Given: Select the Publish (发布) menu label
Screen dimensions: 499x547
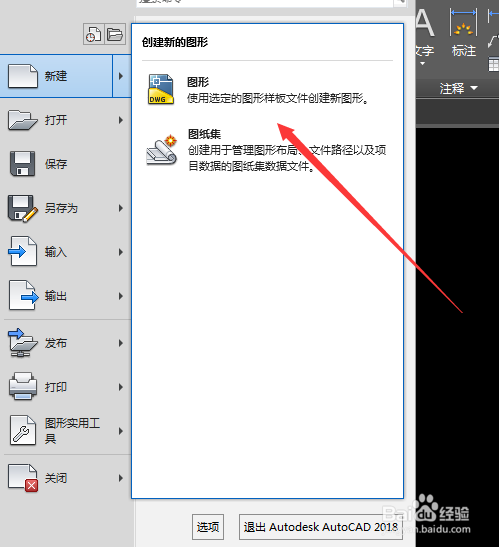Looking at the screenshot, I should click(x=56, y=343).
